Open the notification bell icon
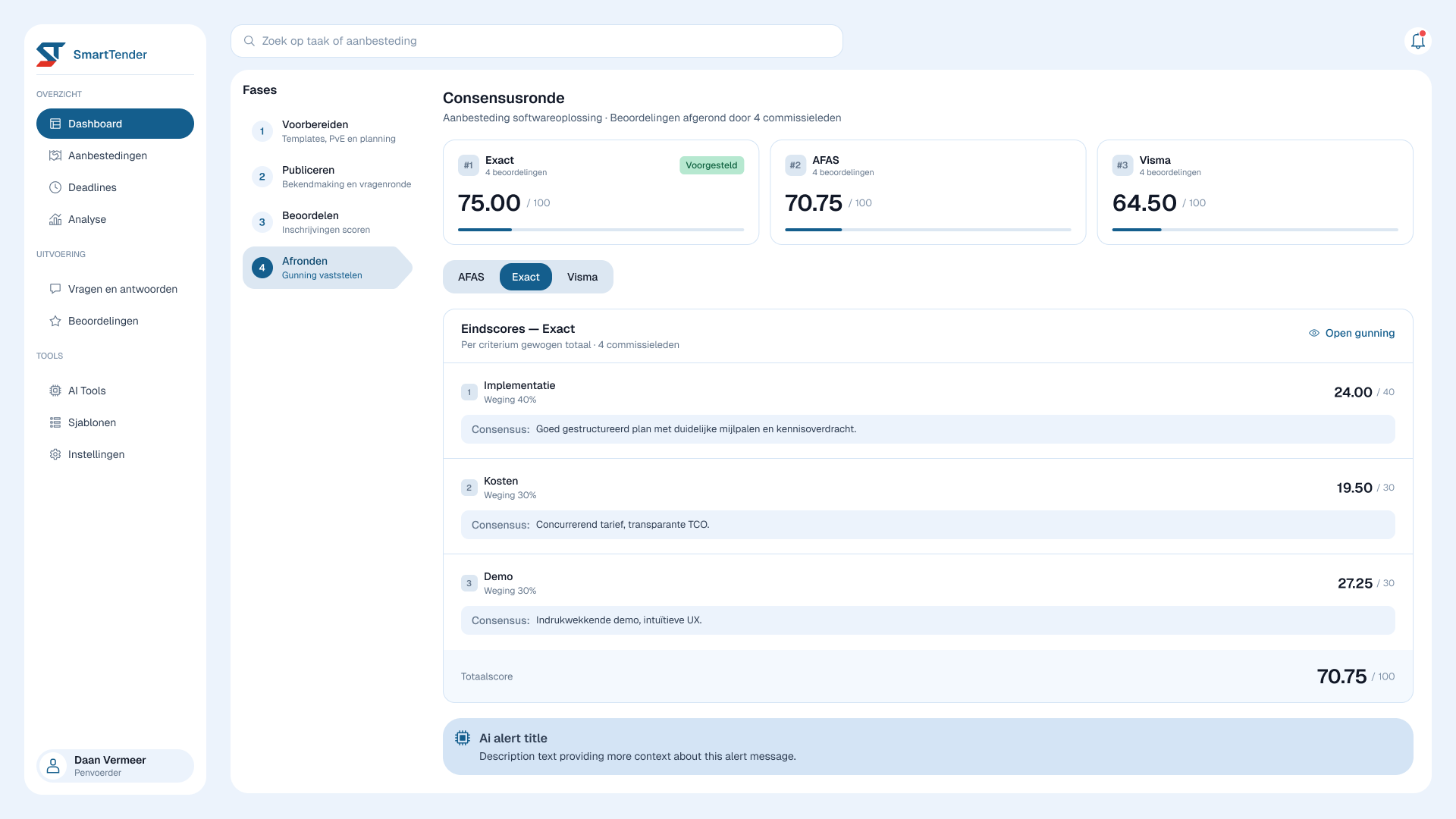Screen dimensions: 1456x819 pos(1417,41)
